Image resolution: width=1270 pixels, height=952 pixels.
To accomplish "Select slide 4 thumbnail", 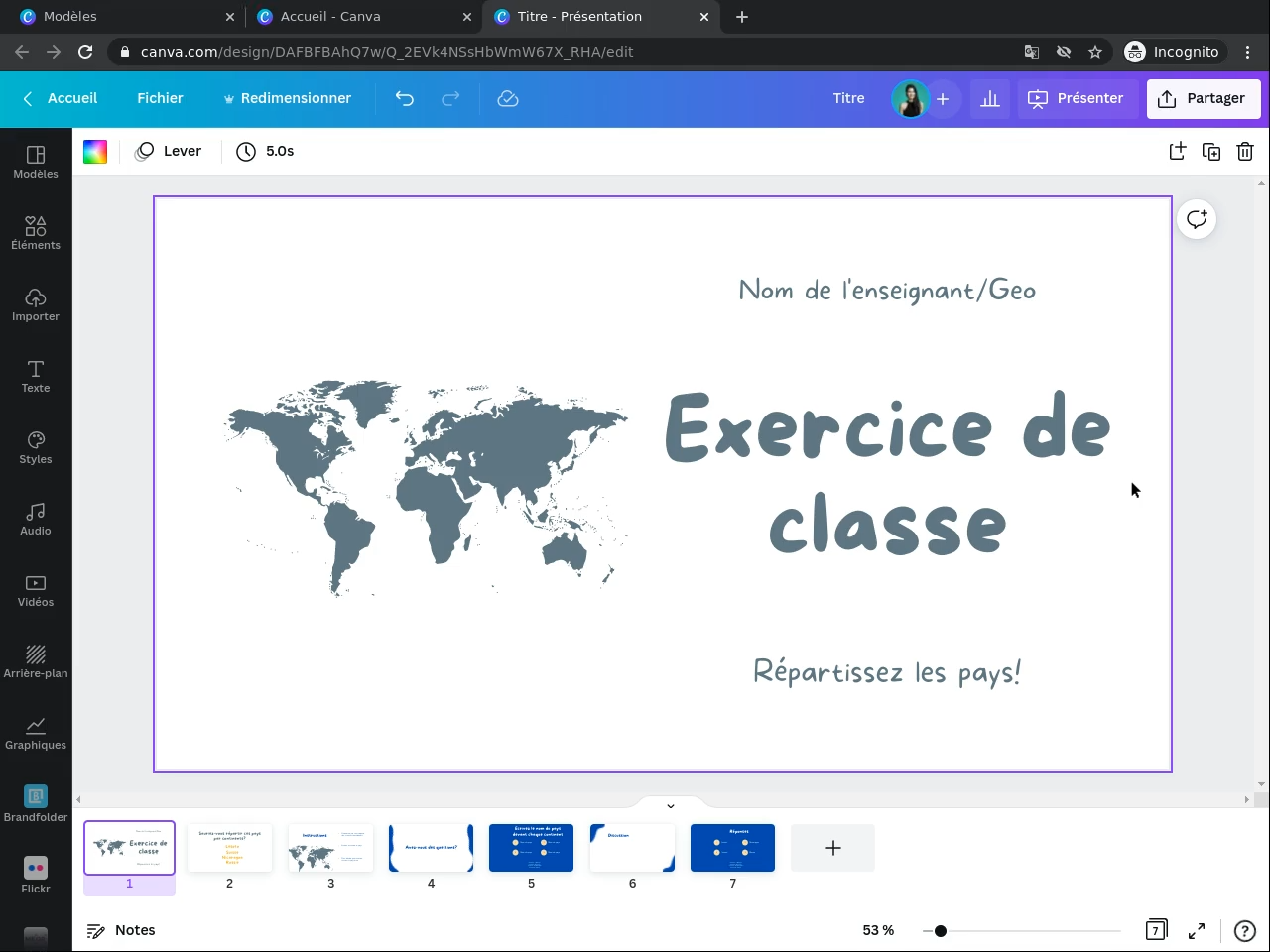I will [431, 848].
